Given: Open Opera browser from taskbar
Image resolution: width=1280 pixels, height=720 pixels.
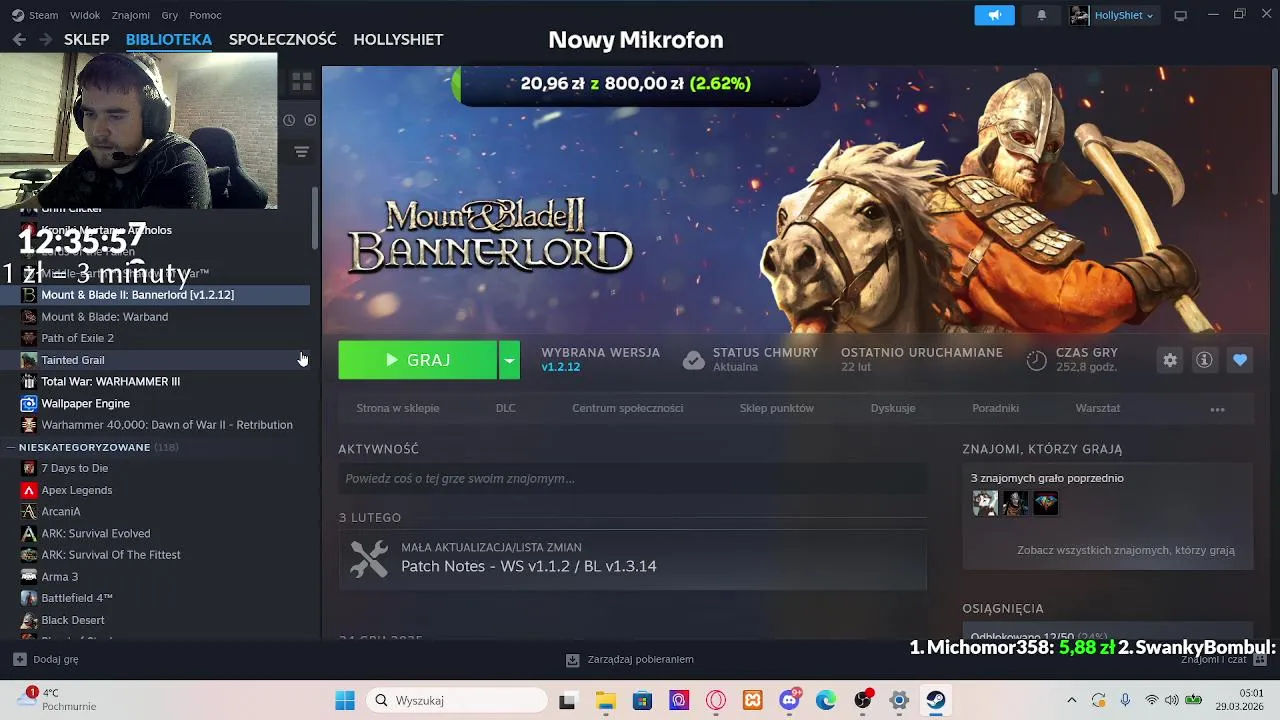Looking at the screenshot, I should [716, 700].
